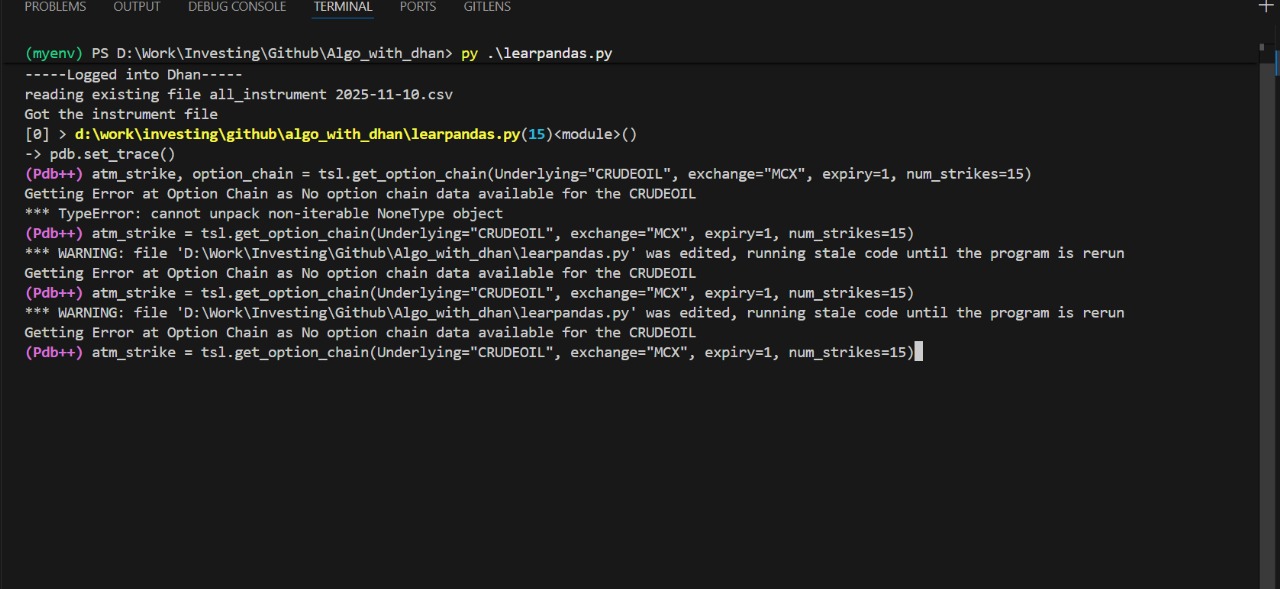Image resolution: width=1280 pixels, height=589 pixels.
Task: Open the OUTPUT panel tab
Action: (x=136, y=7)
